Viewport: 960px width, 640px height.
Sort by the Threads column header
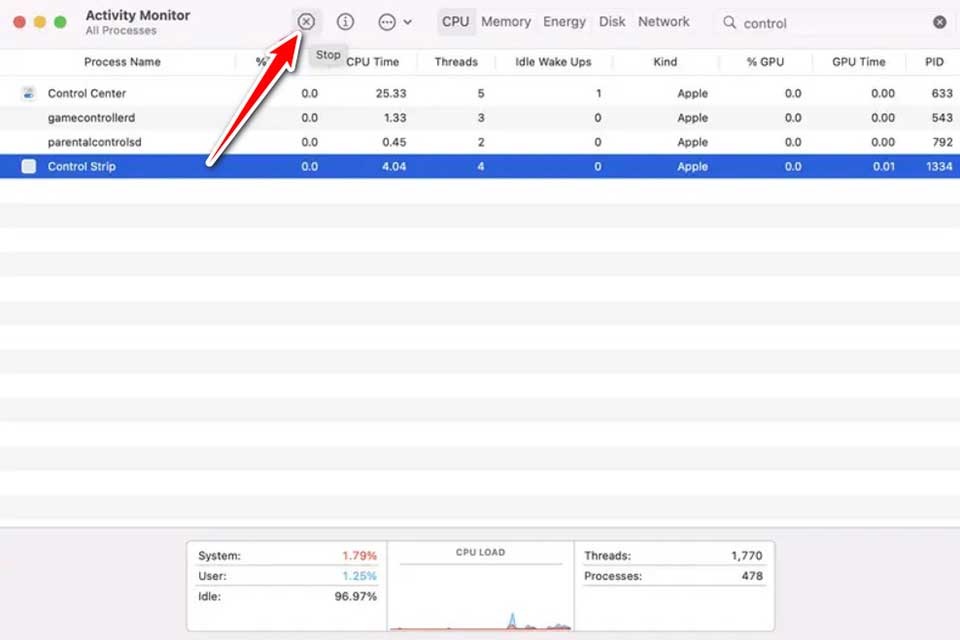456,62
